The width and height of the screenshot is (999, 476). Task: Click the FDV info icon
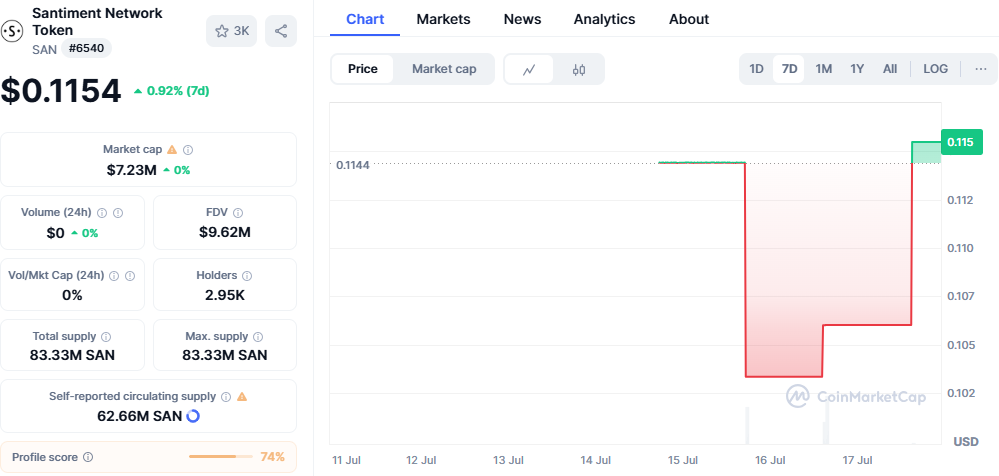238,213
